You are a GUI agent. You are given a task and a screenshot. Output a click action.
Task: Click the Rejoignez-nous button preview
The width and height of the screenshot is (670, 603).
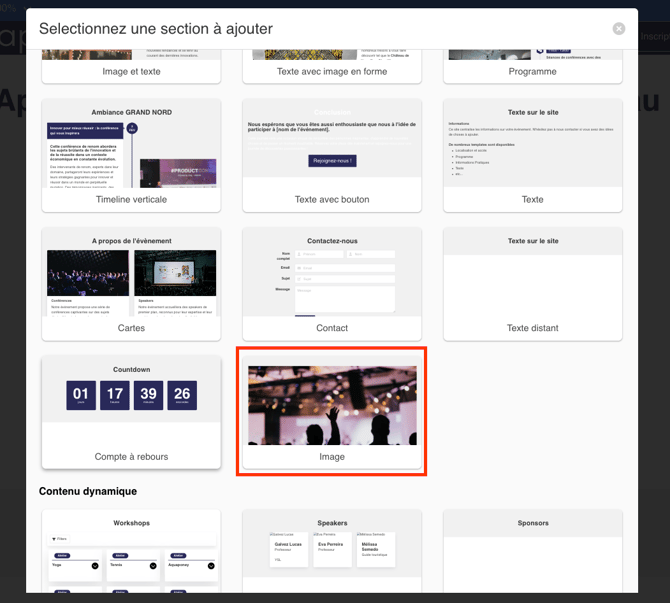pyautogui.click(x=332, y=160)
